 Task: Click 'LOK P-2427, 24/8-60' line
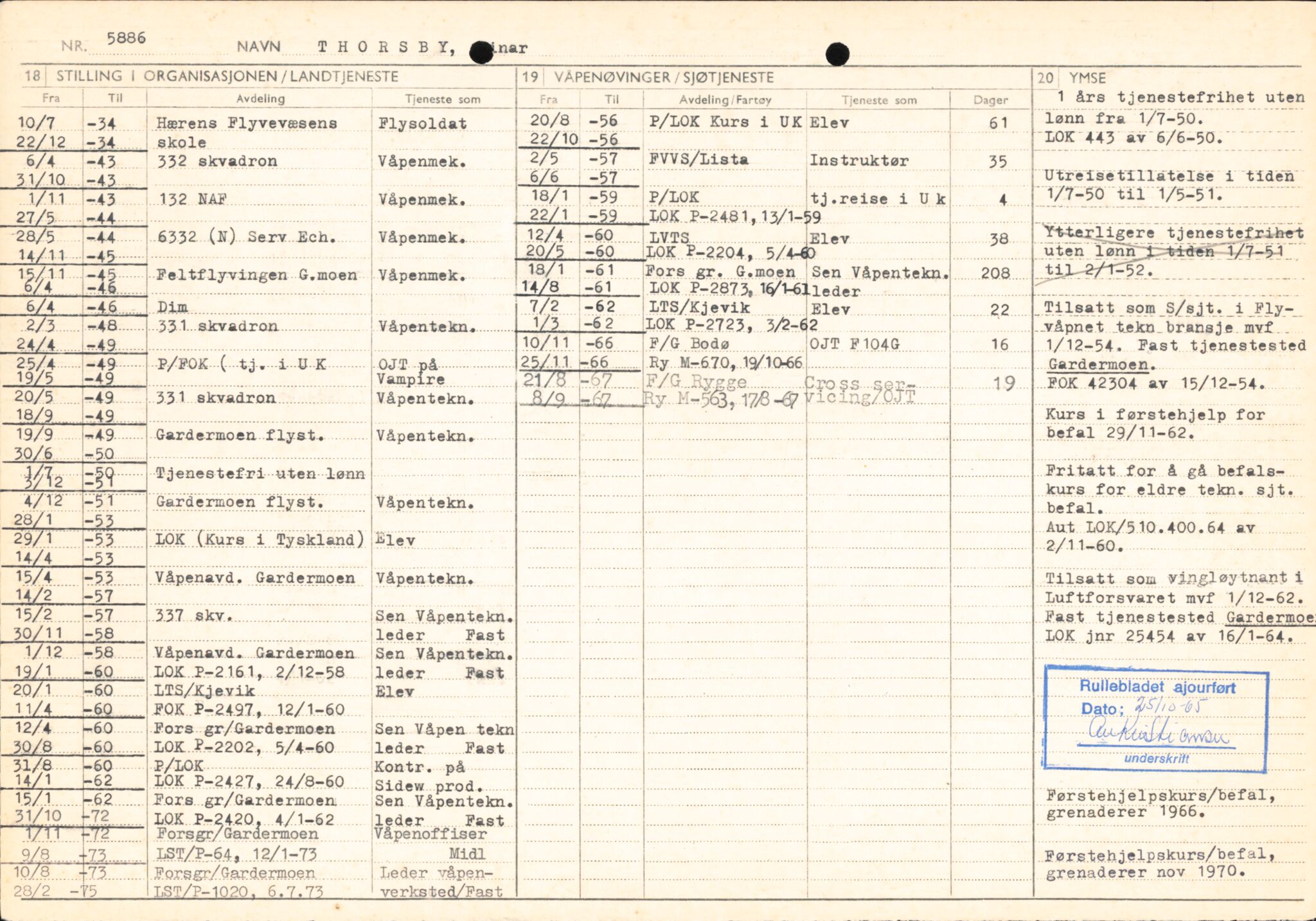click(249, 782)
